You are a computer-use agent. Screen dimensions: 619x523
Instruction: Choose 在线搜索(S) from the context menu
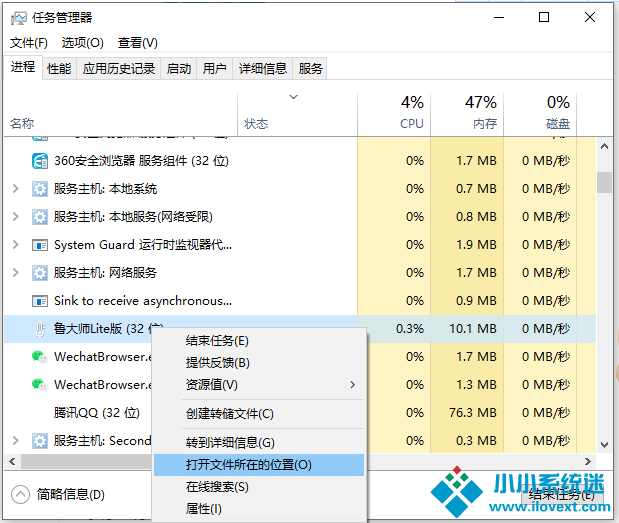click(259, 487)
